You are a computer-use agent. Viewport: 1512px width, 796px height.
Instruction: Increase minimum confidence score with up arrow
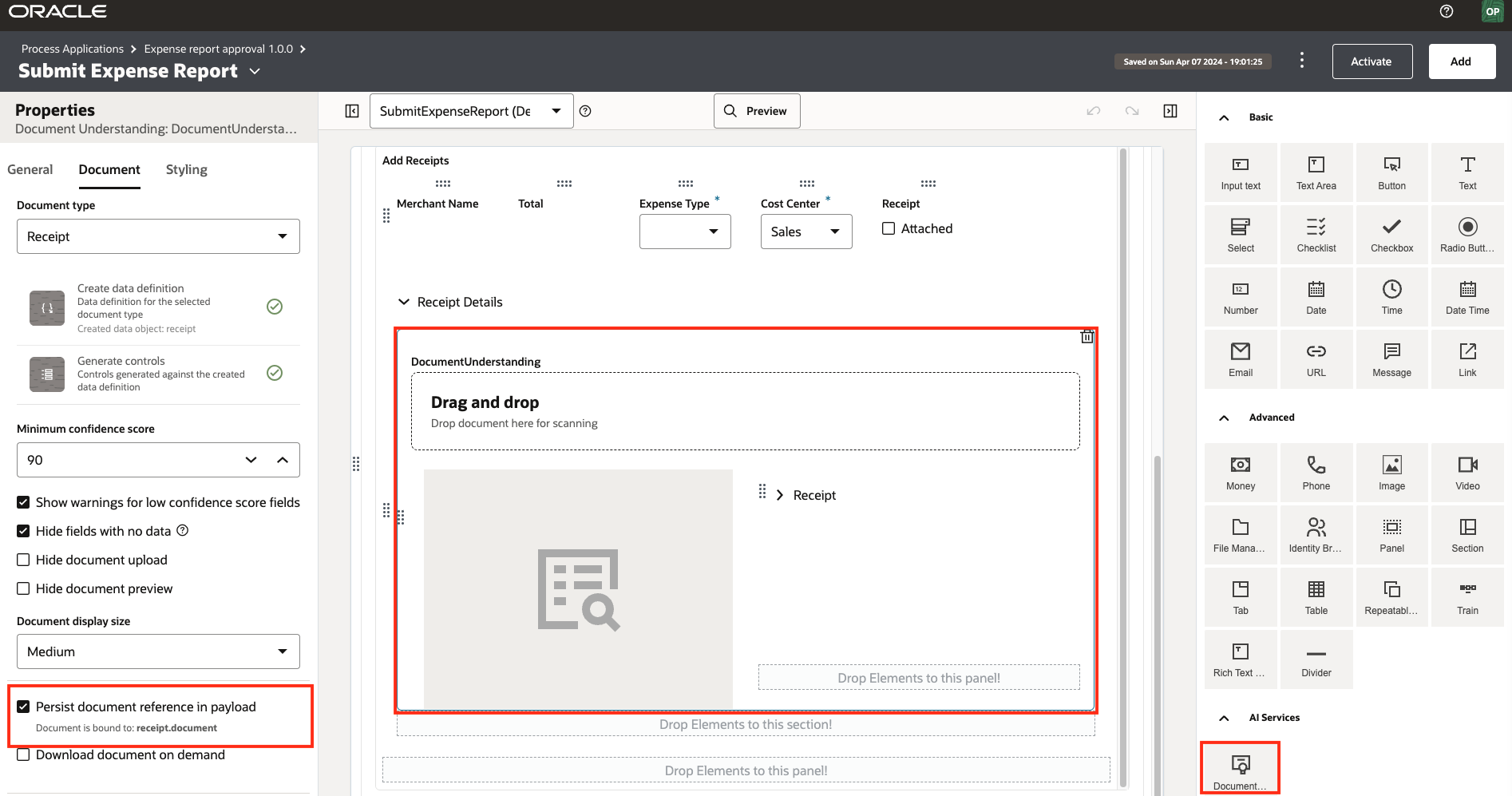pos(283,460)
